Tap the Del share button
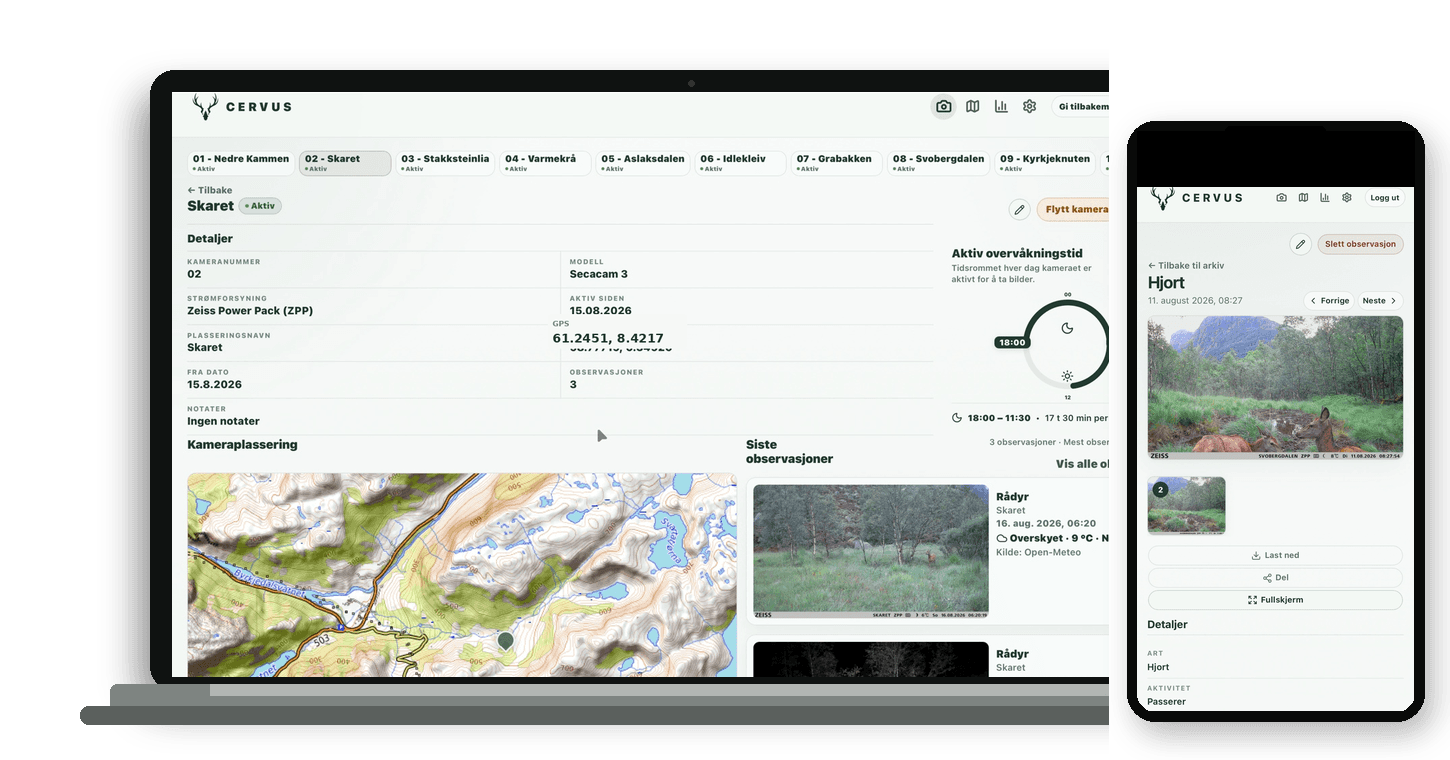The width and height of the screenshot is (1450, 760). coord(1275,578)
